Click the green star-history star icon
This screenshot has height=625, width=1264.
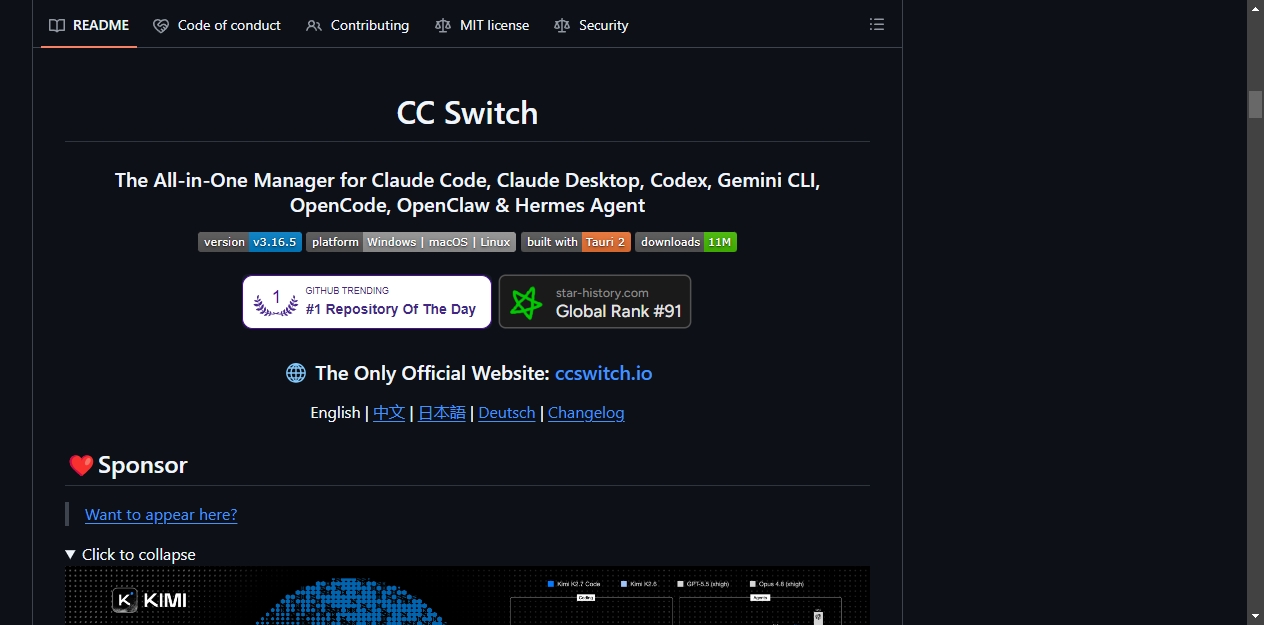click(x=526, y=302)
